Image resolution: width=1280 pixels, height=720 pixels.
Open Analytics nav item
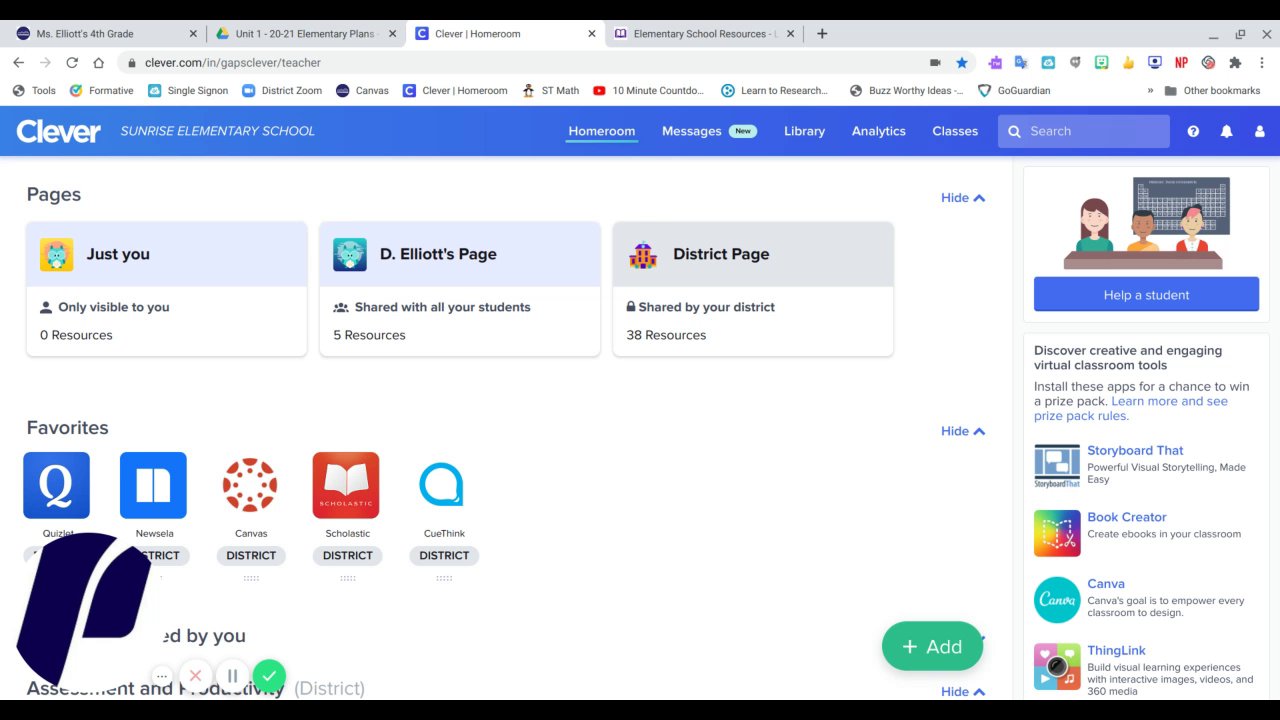point(878,131)
